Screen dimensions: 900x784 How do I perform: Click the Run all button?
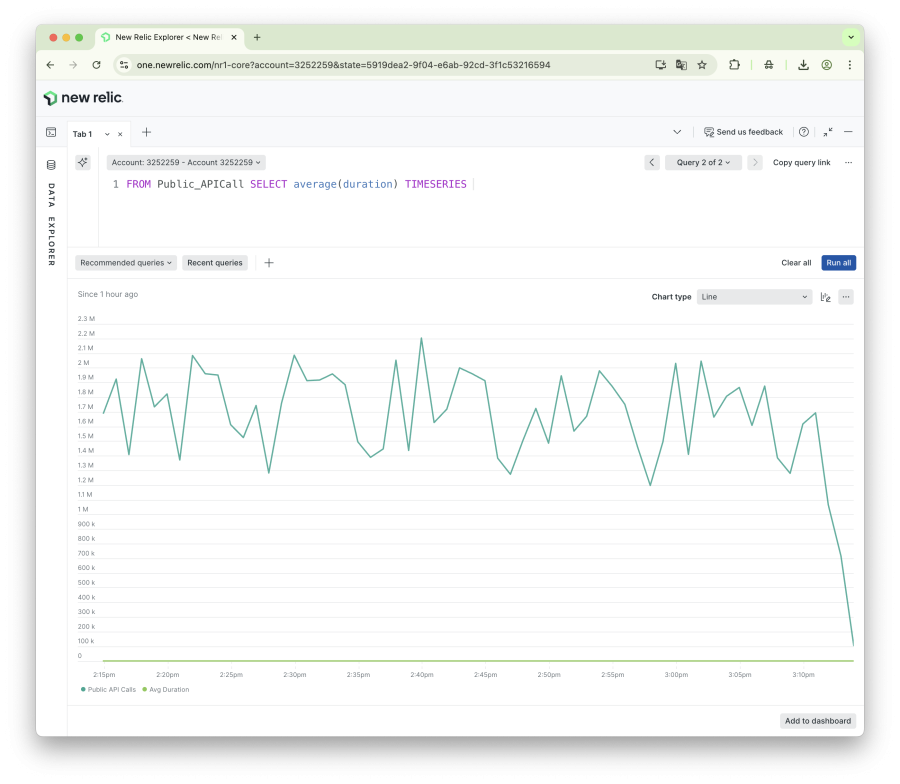coord(839,263)
